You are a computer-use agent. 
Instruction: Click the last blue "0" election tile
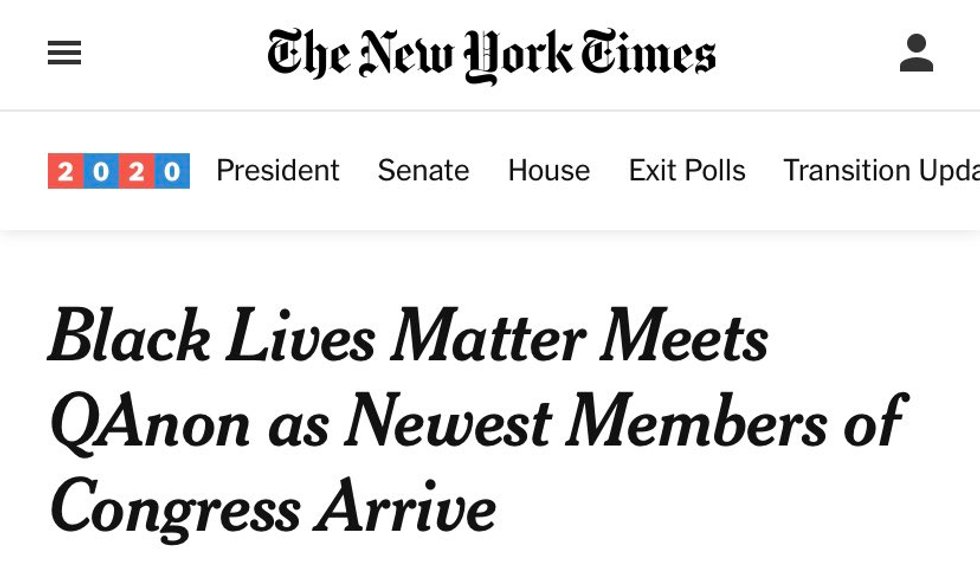[172, 171]
